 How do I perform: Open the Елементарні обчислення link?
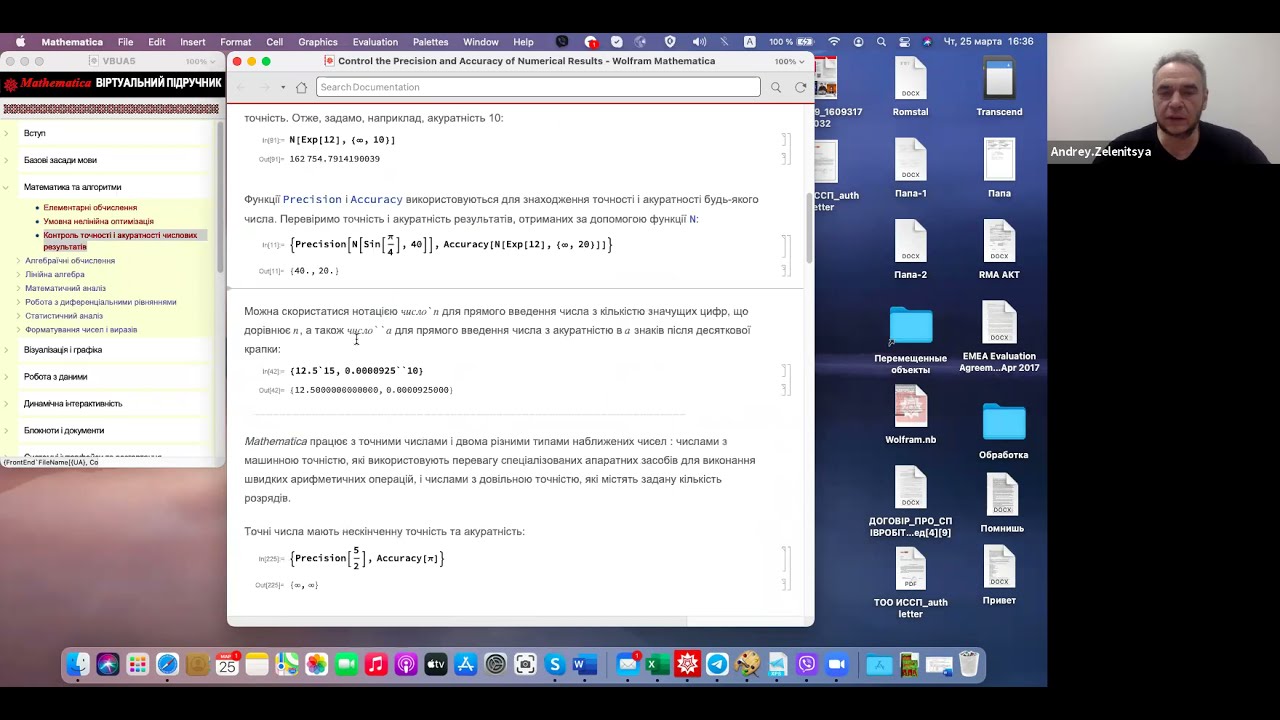pos(90,208)
